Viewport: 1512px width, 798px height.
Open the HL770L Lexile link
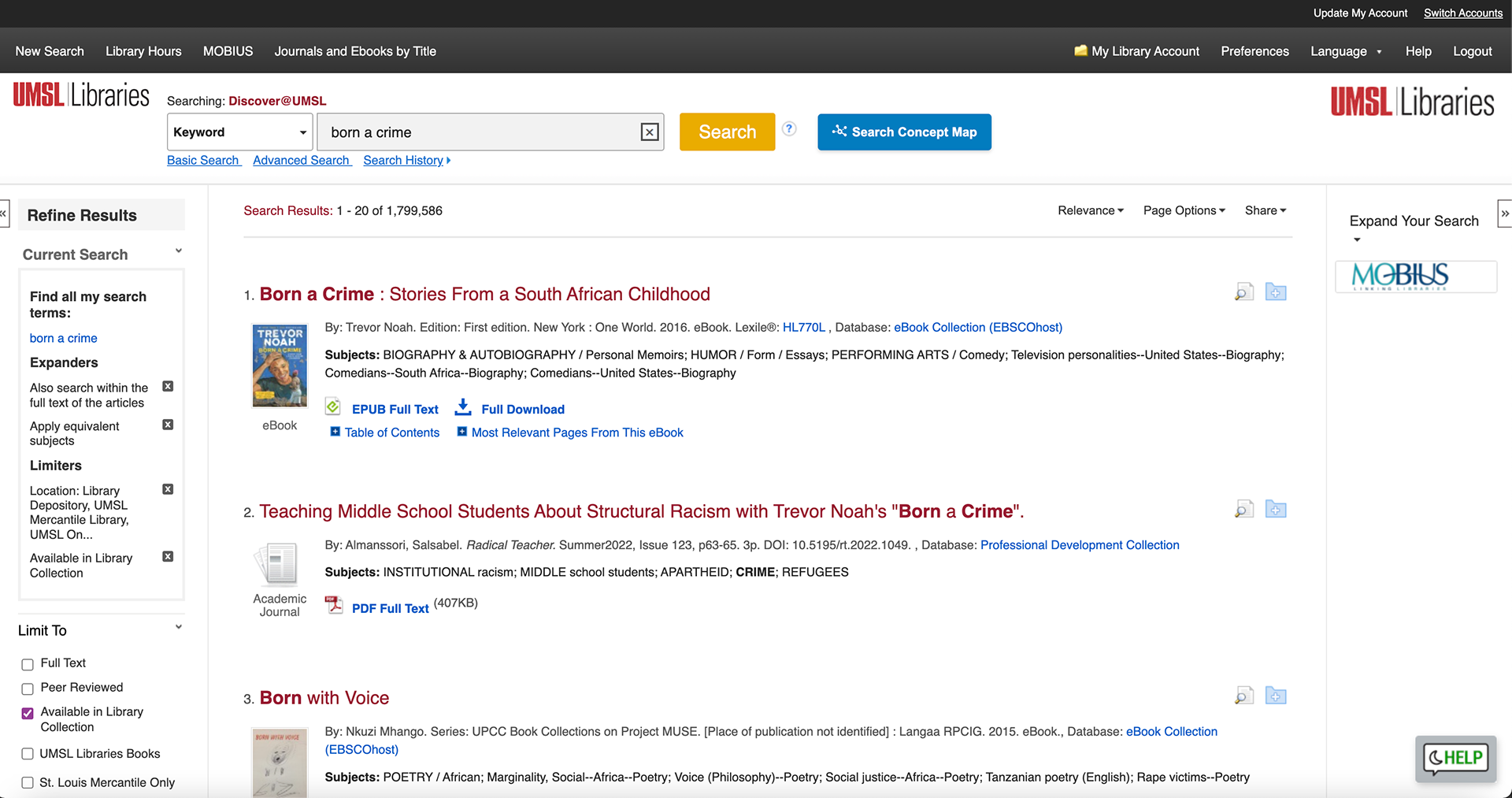tap(804, 327)
